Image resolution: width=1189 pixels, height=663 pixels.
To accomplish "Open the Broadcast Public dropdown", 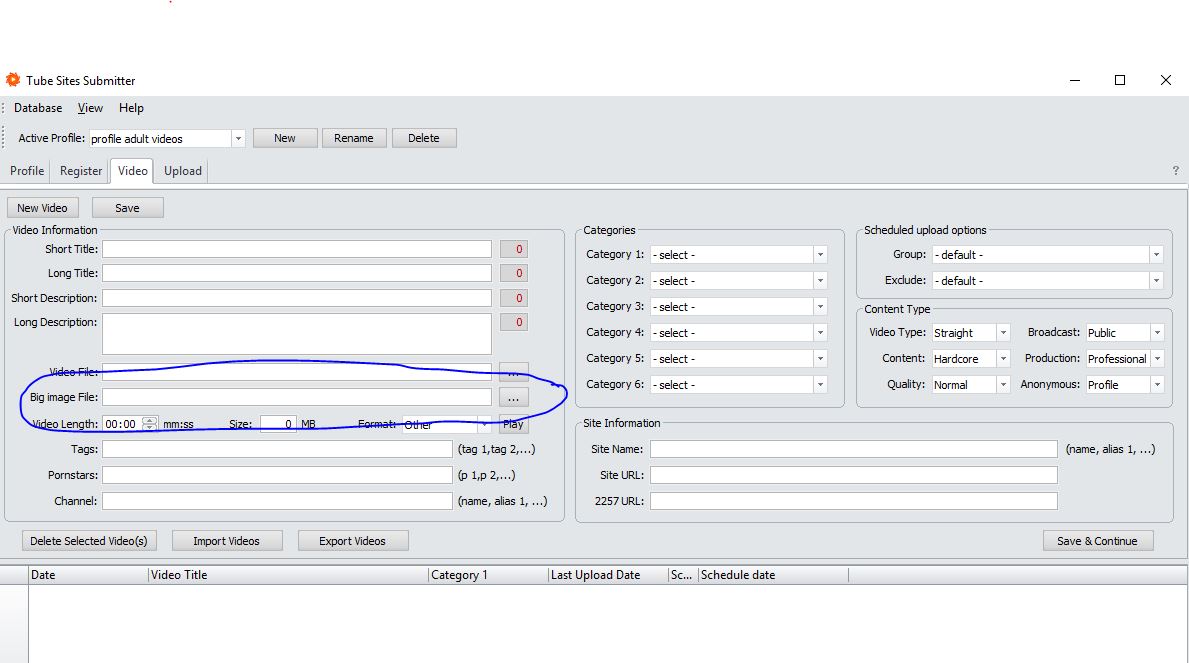I will [1157, 332].
